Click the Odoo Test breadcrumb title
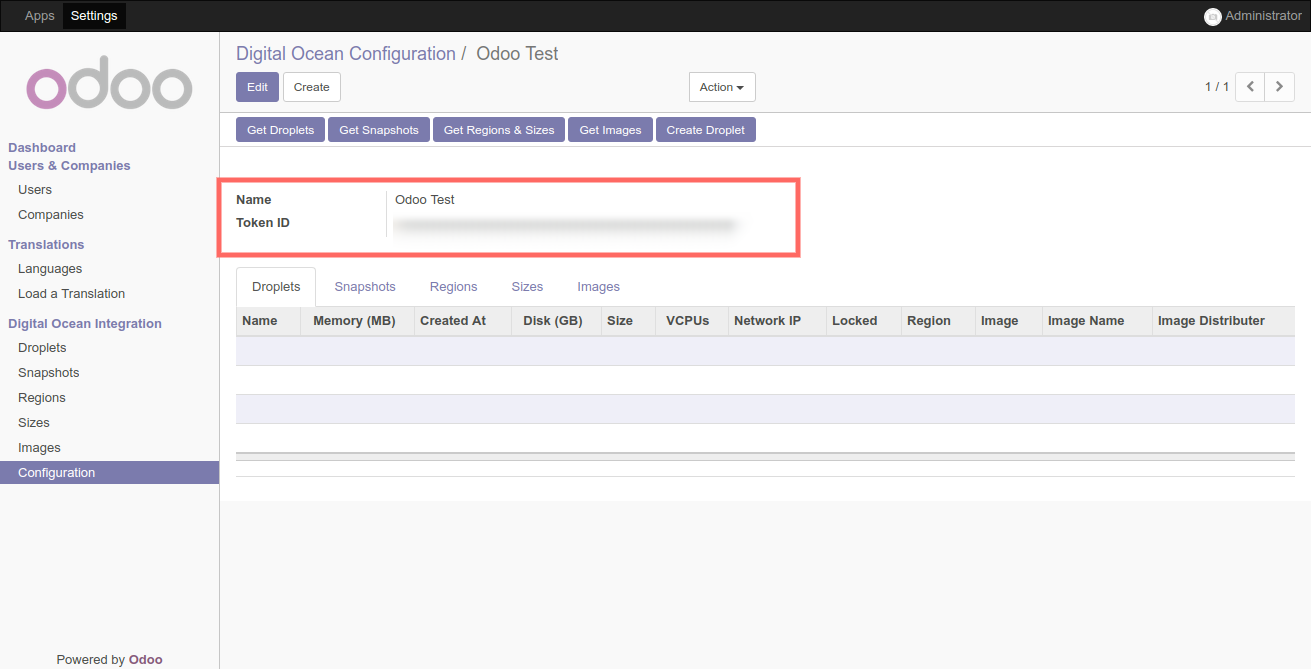Viewport: 1311px width, 669px height. click(x=517, y=54)
